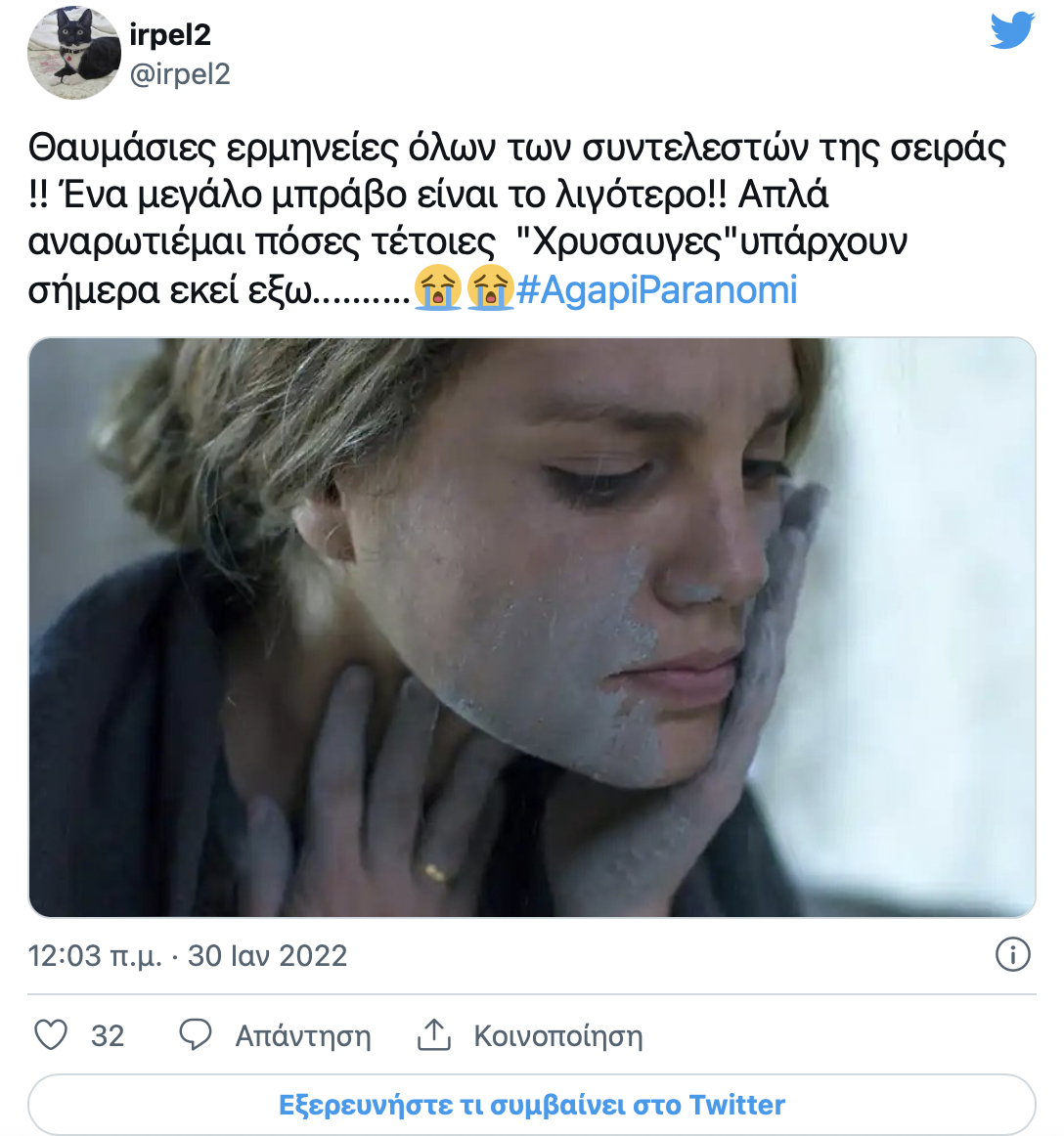
Task: Click the word Twitter in explore button
Action: click(x=736, y=1106)
